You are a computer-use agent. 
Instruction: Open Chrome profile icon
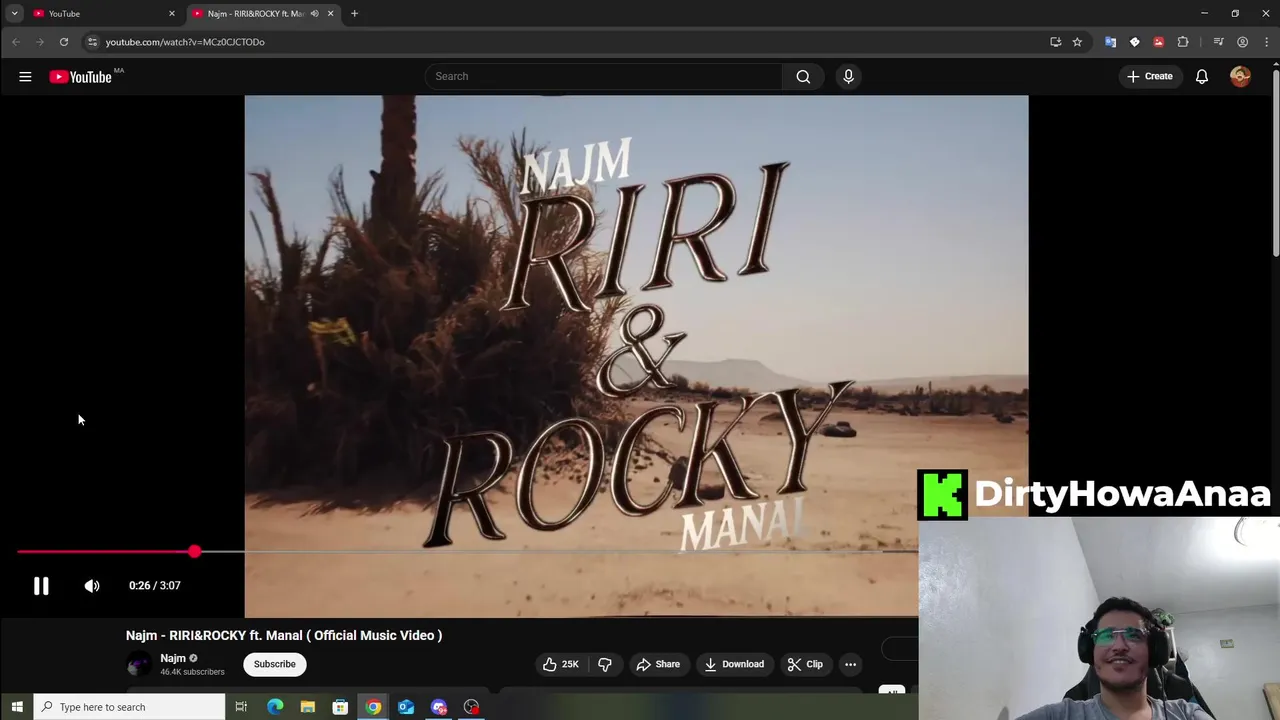click(x=1242, y=42)
